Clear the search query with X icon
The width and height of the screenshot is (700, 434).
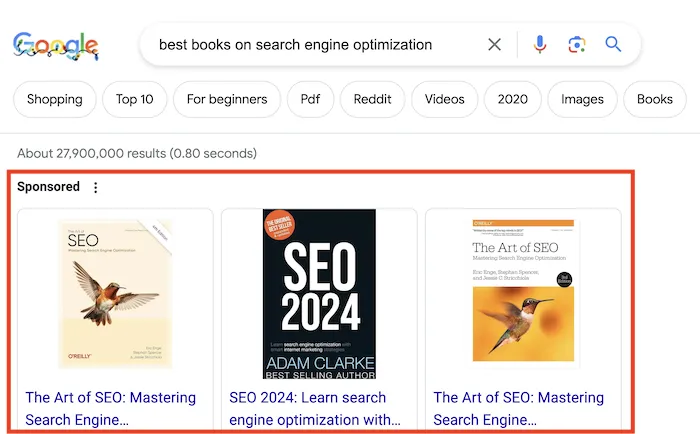click(x=495, y=44)
